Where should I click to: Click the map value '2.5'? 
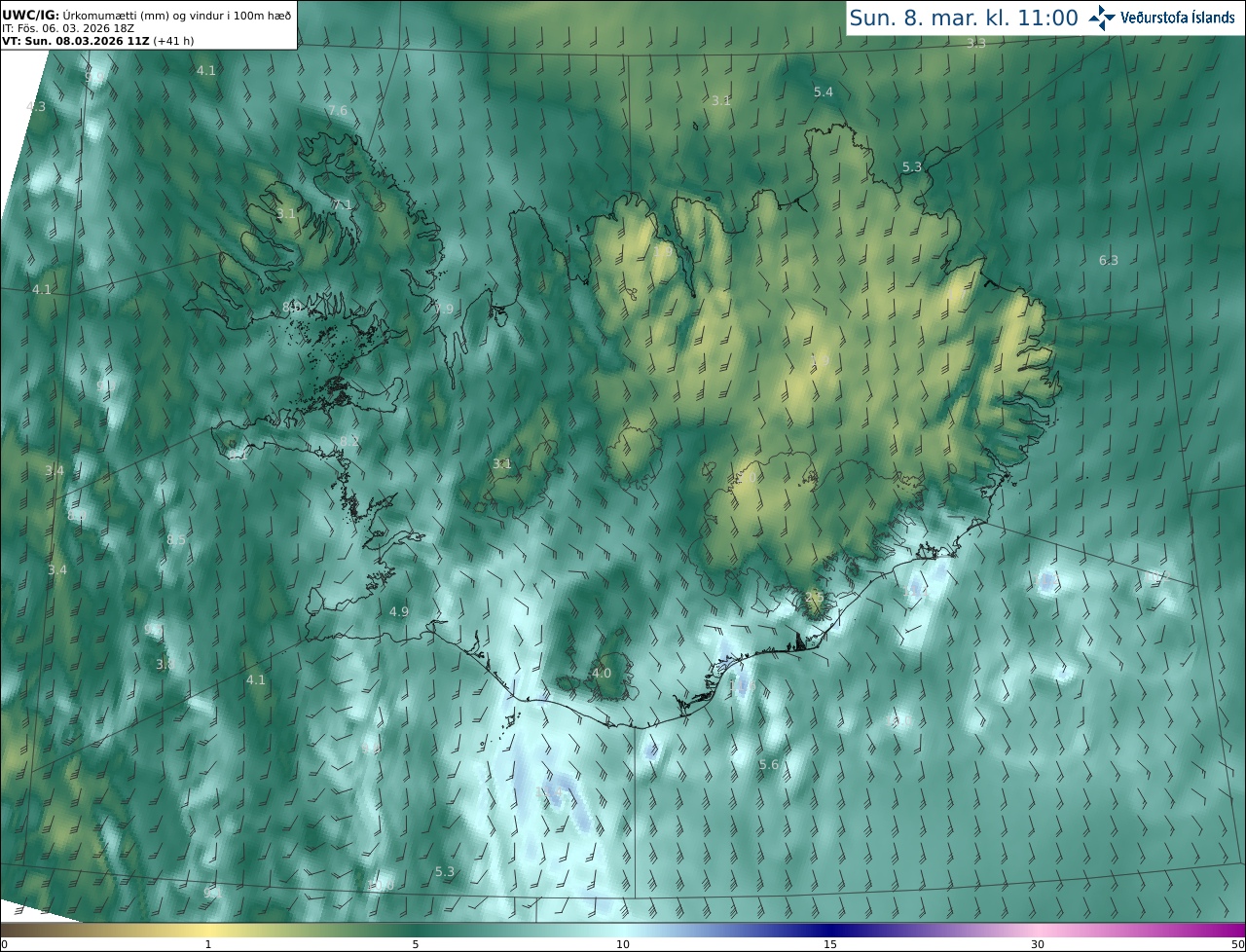[x=815, y=596]
